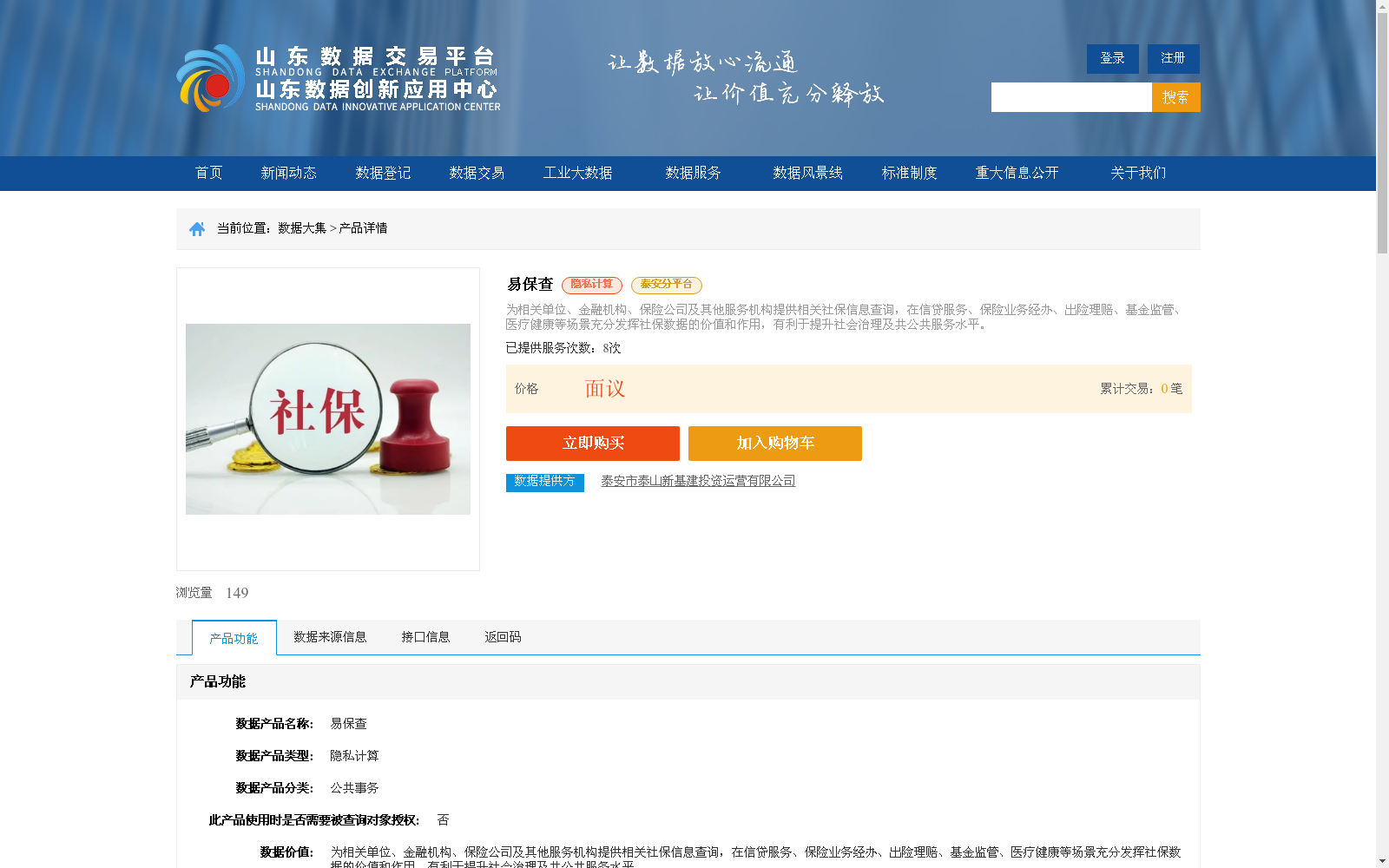Open the 关于我们 menu item
Image resolution: width=1389 pixels, height=868 pixels.
(1138, 173)
